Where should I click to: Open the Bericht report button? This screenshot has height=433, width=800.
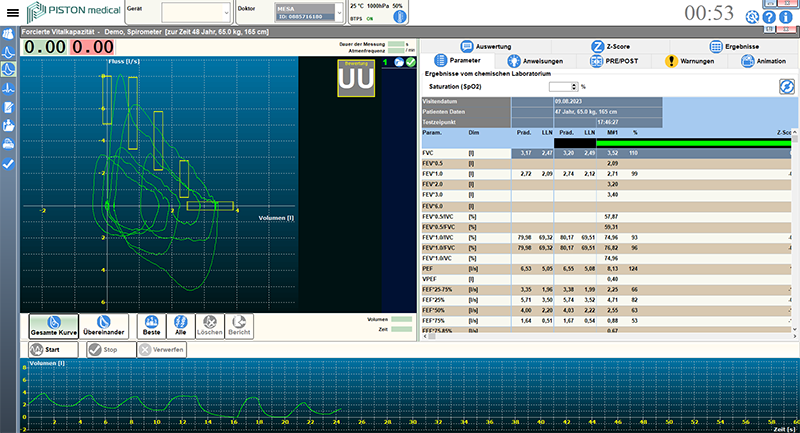239,326
